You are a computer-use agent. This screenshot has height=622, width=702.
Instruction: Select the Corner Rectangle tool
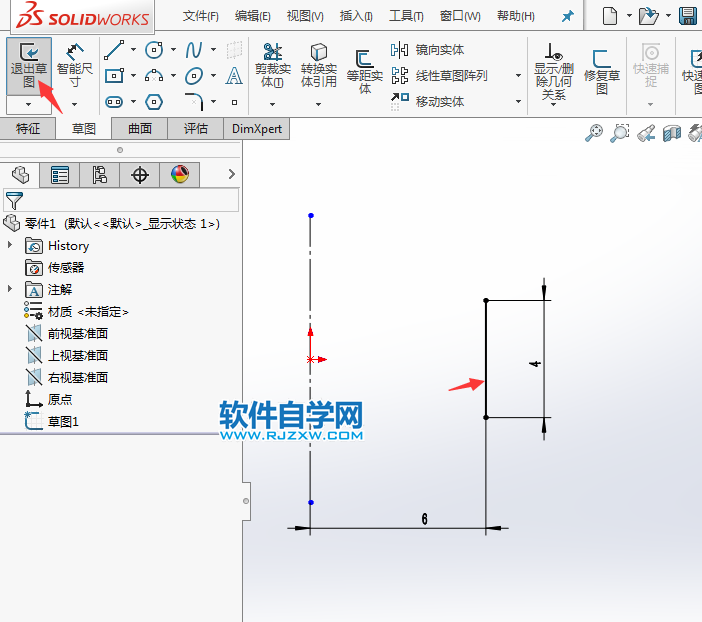click(114, 76)
